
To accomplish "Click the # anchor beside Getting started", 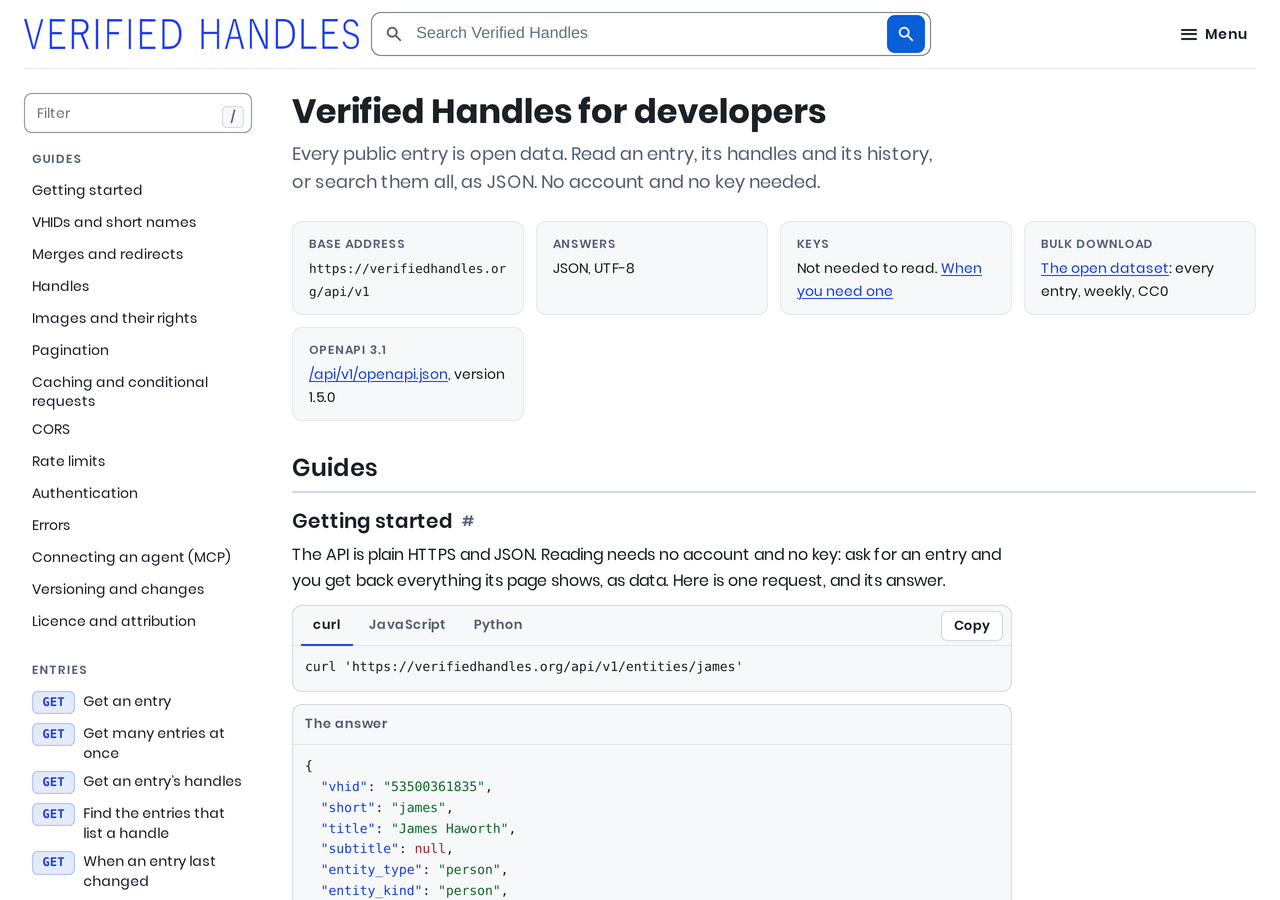I will (x=468, y=521).
